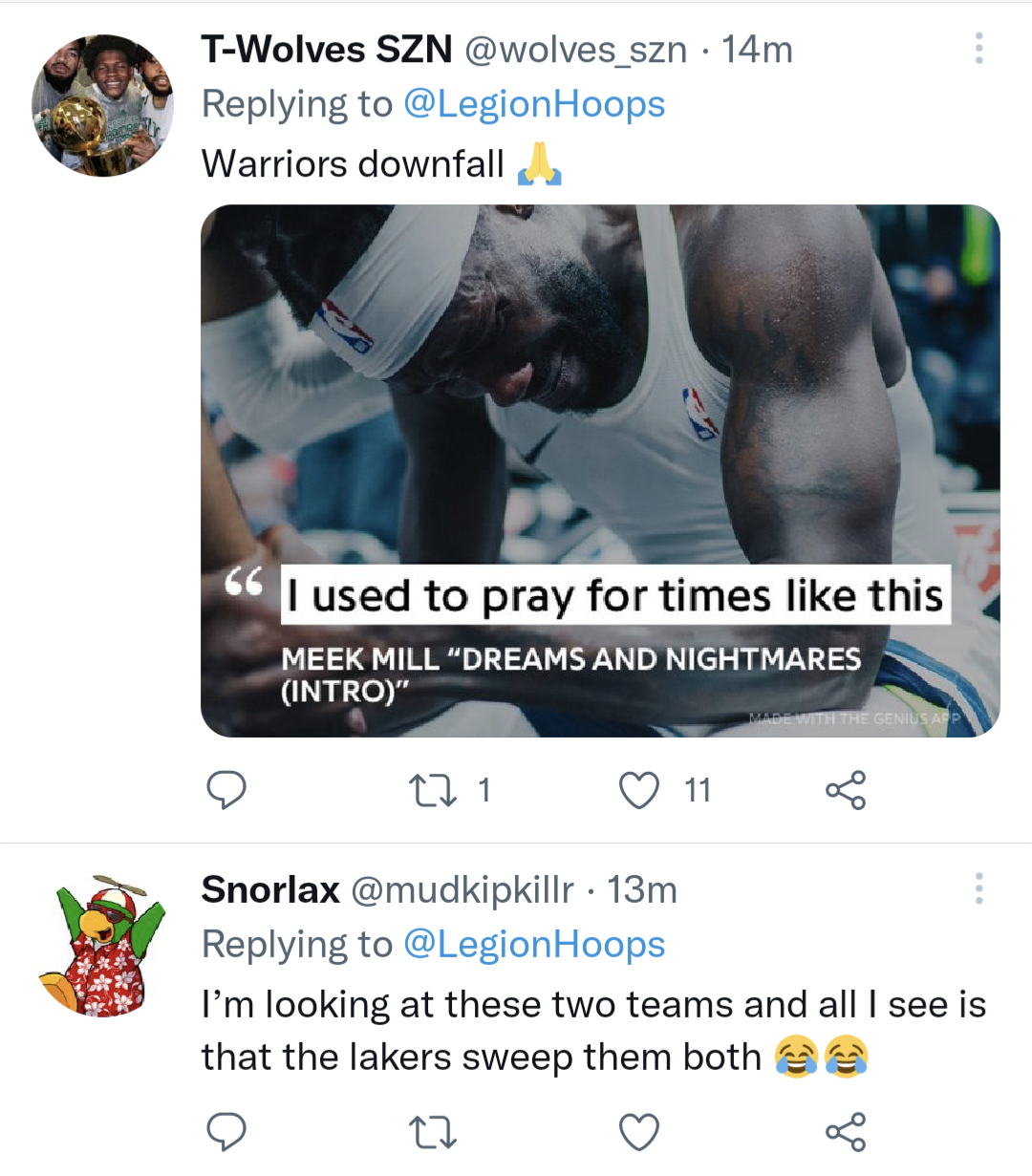Screen dimensions: 1032x1176
Task: Retweet Snorlax's lakers sweep tweet
Action: (433, 1132)
